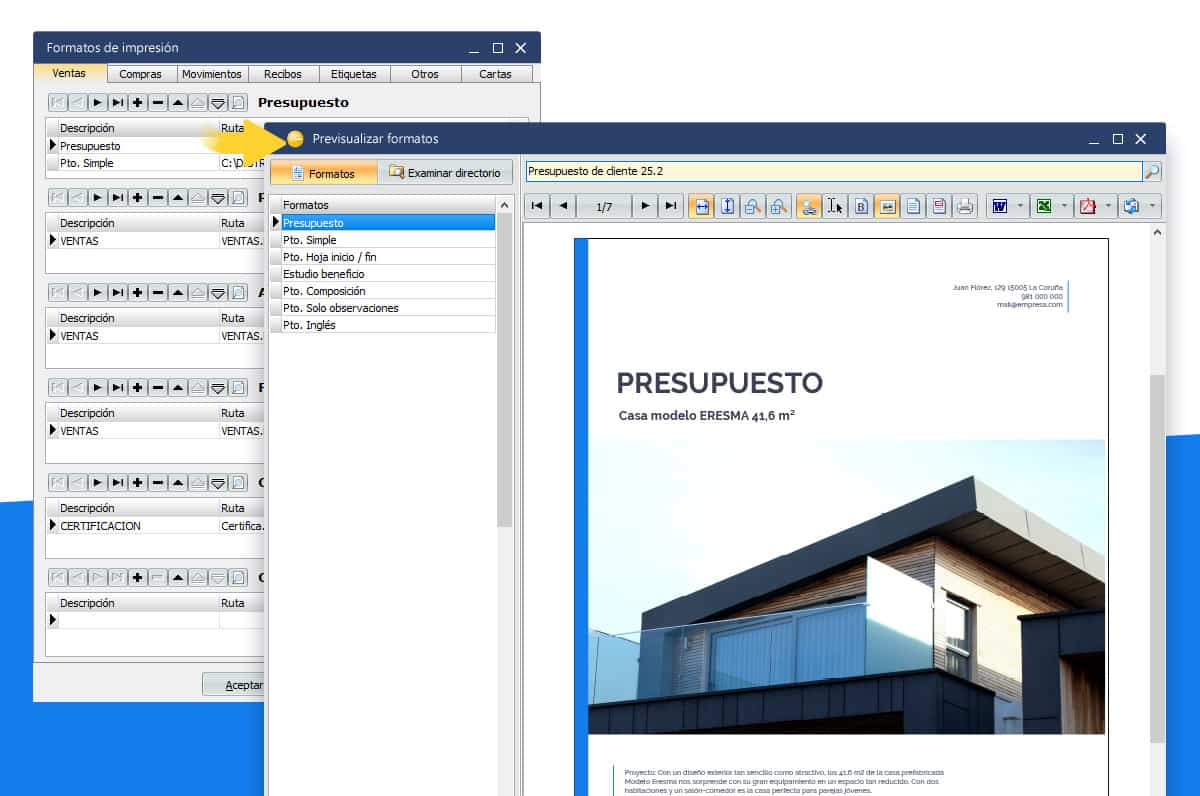Click the magnifier search icon beside title field

(1152, 172)
